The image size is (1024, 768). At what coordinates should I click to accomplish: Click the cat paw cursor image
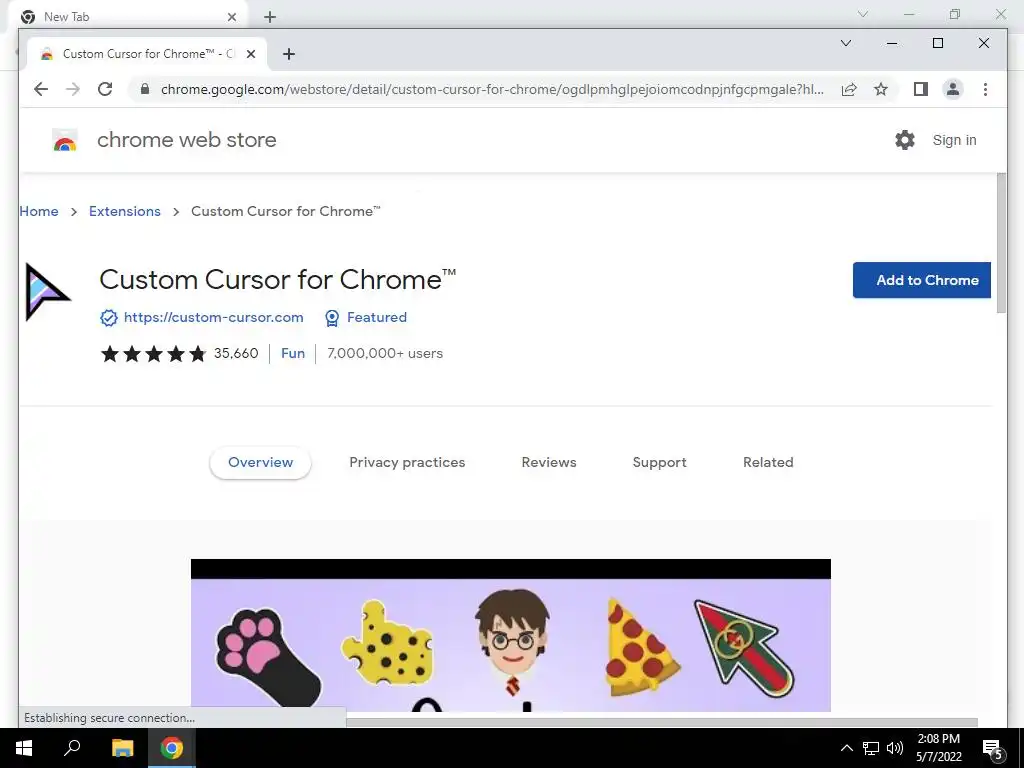(268, 657)
